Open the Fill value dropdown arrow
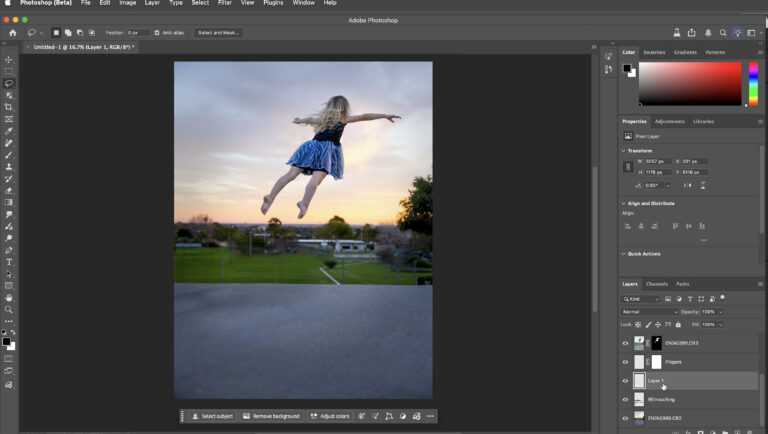This screenshot has height=434, width=768. (721, 325)
